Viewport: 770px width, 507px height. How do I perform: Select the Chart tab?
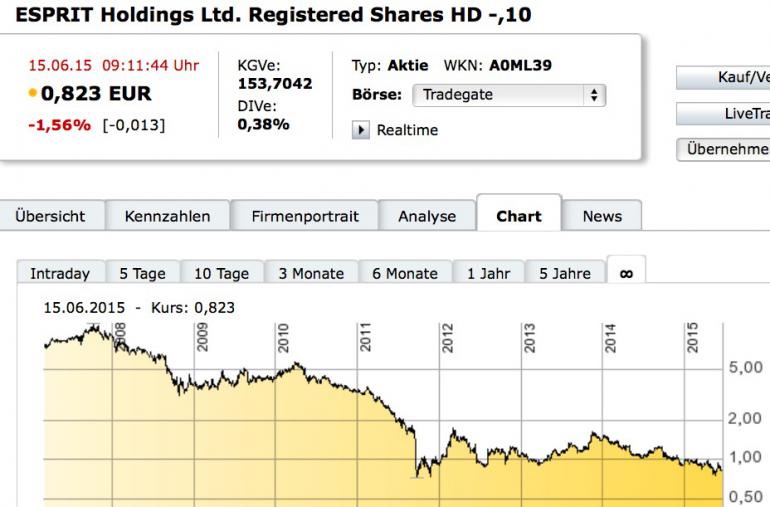pos(519,215)
